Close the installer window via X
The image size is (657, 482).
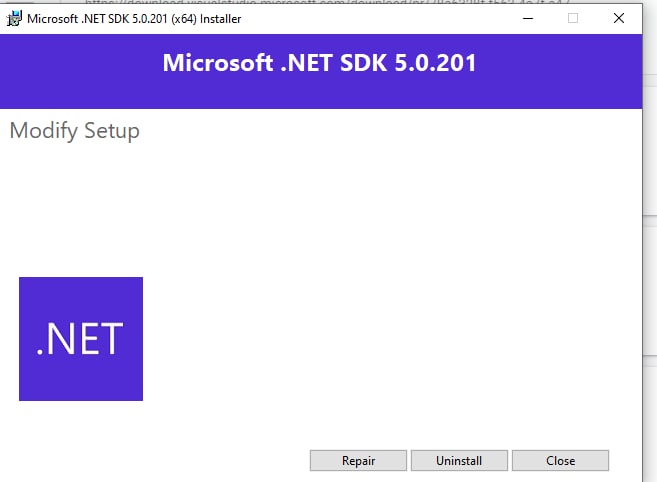point(619,18)
